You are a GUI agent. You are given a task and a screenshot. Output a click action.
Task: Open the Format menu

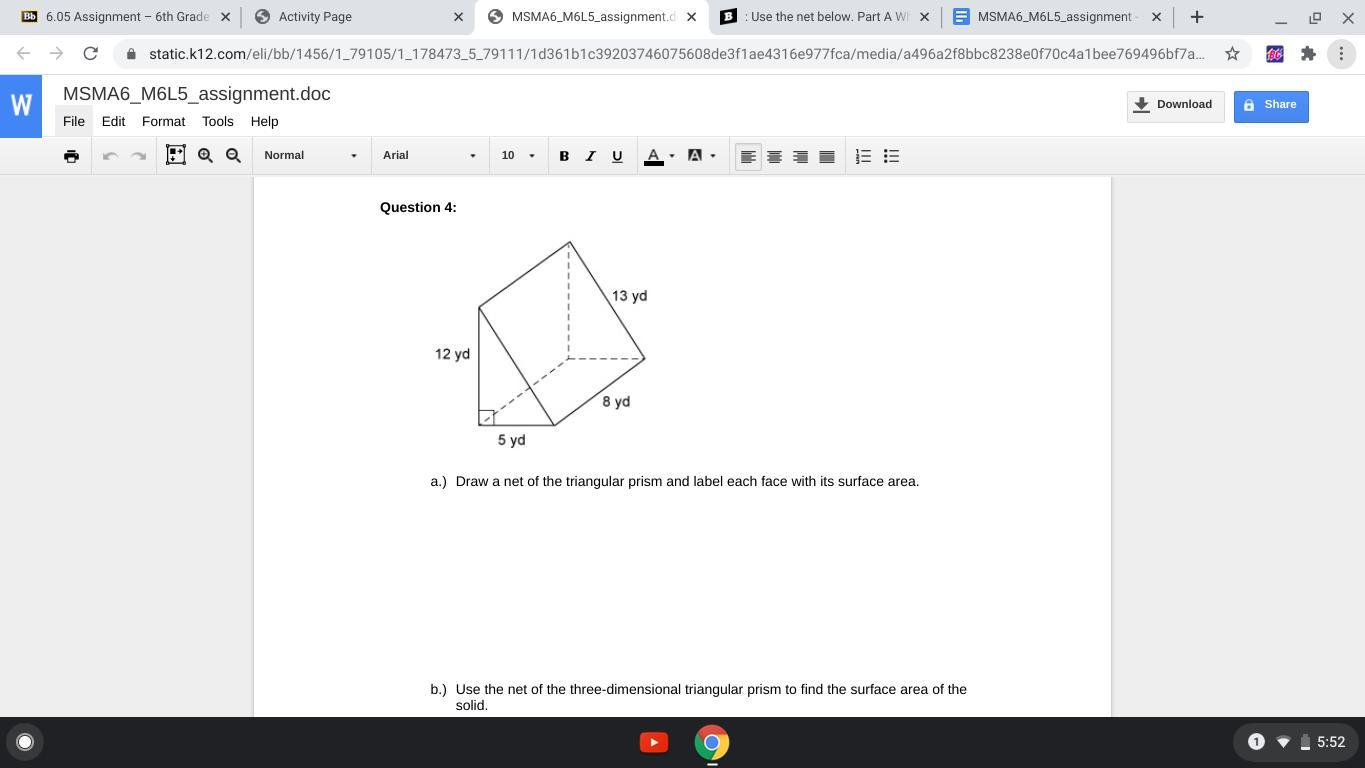pos(163,121)
